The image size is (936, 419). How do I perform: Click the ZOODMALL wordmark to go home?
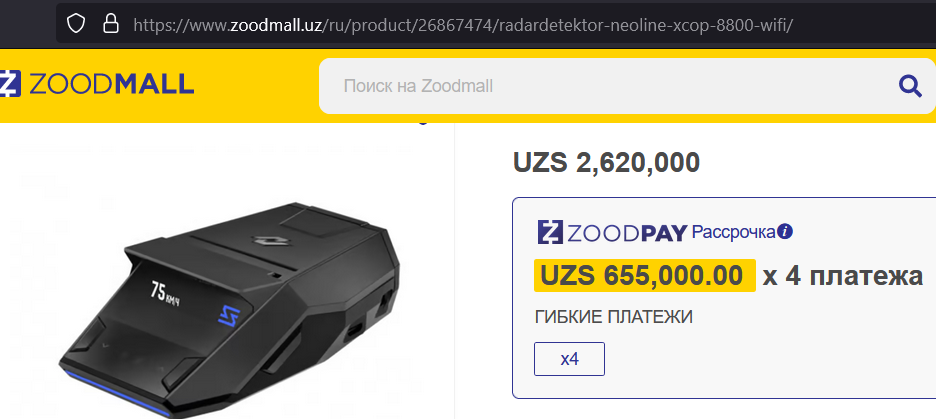[112, 84]
